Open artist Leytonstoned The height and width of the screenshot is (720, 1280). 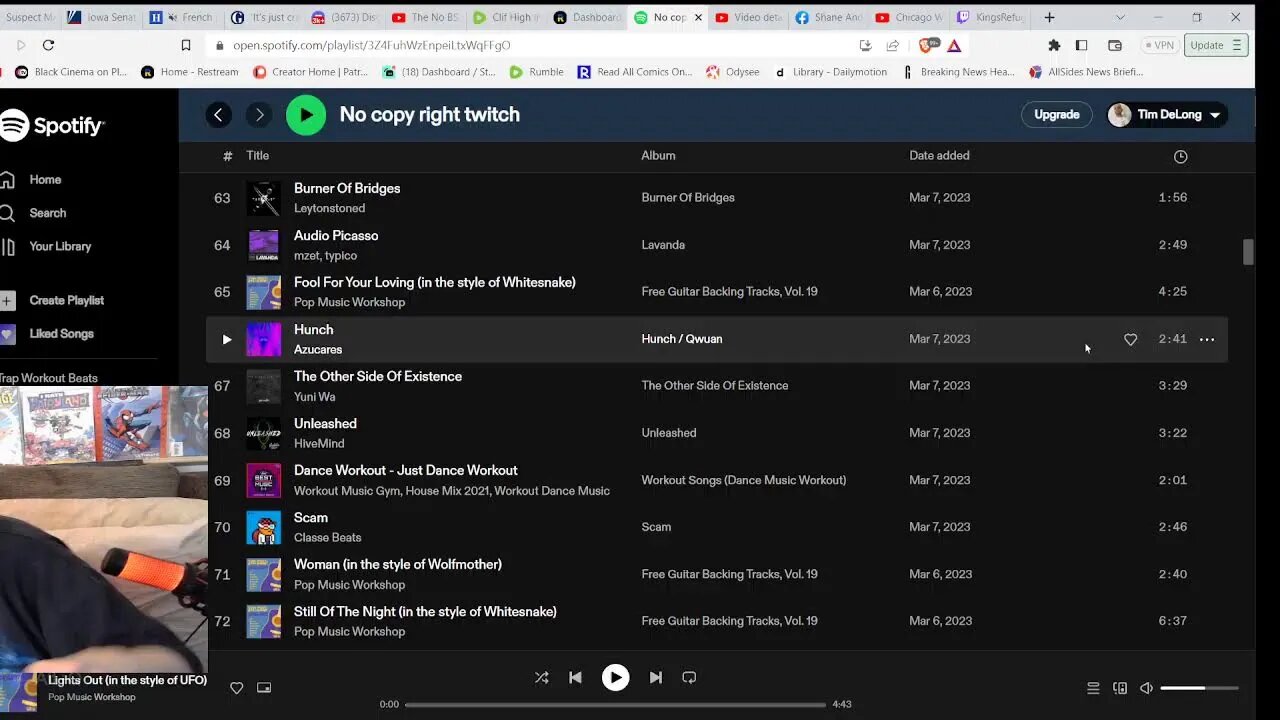pos(329,208)
